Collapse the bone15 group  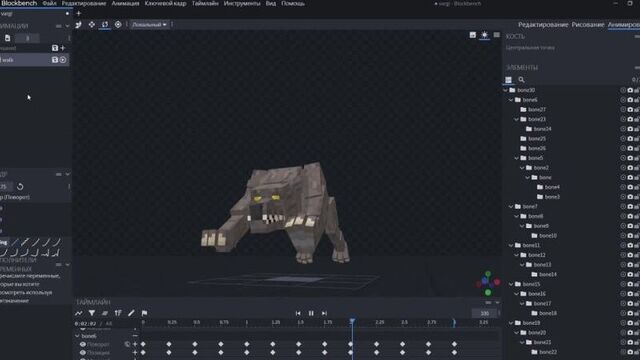click(511, 284)
